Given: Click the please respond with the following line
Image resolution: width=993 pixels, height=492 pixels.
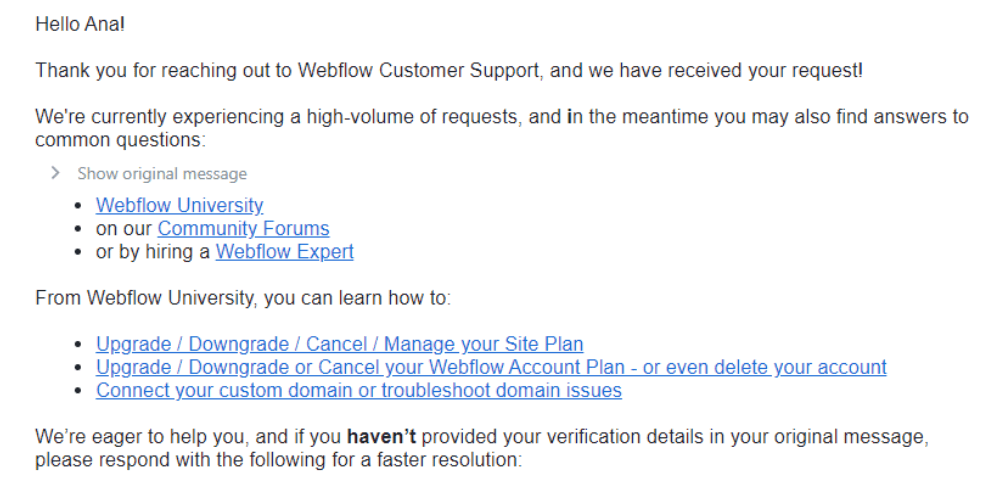Looking at the screenshot, I should point(279,460).
